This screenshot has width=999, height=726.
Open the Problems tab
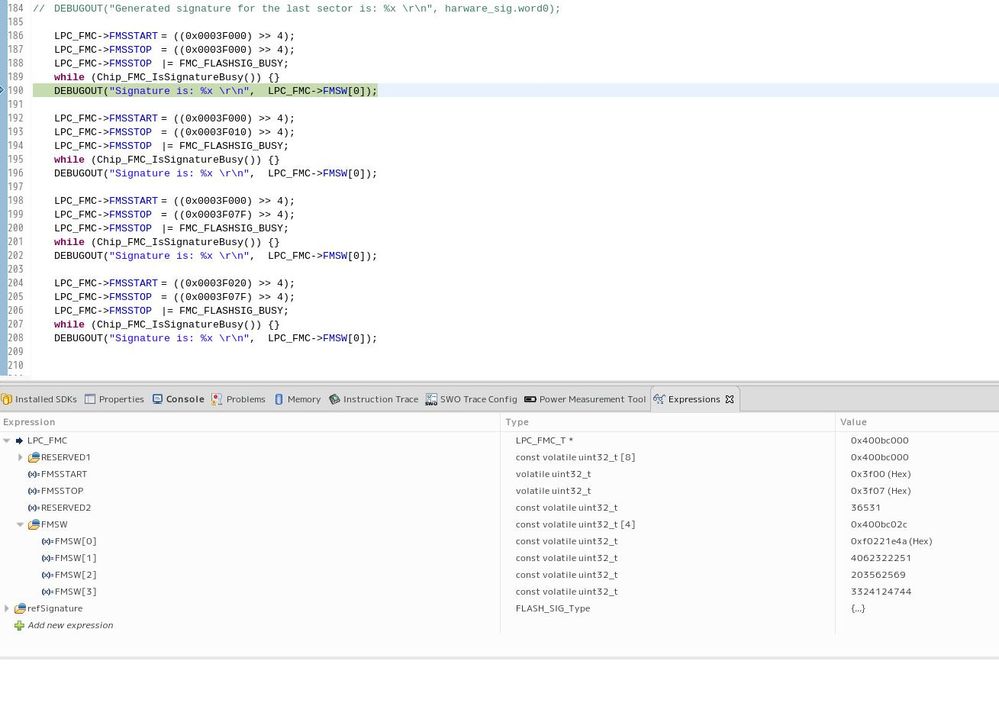point(238,399)
